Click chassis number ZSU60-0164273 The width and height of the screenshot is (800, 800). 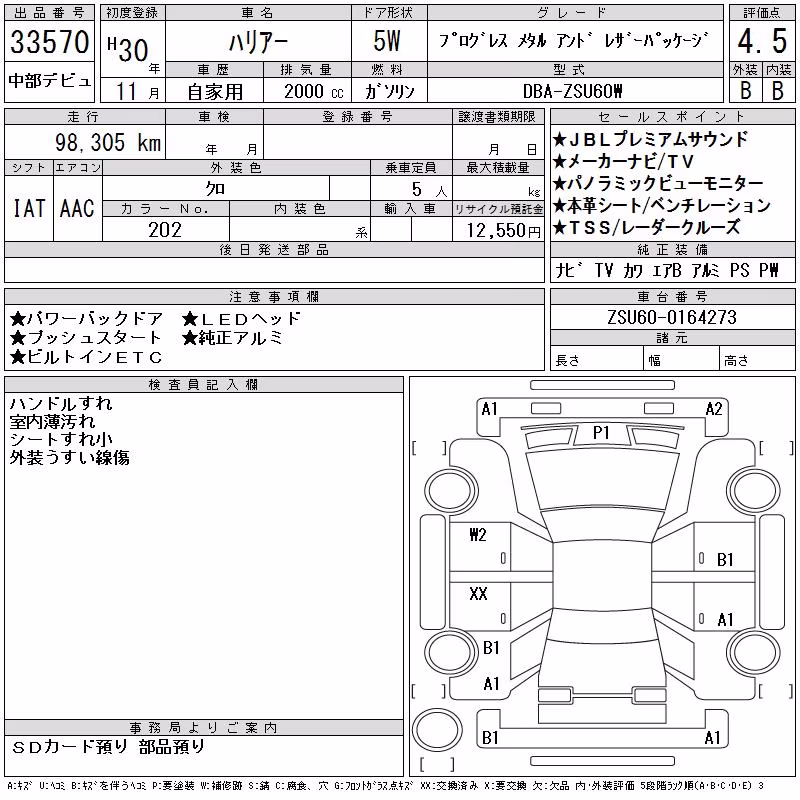point(672,317)
